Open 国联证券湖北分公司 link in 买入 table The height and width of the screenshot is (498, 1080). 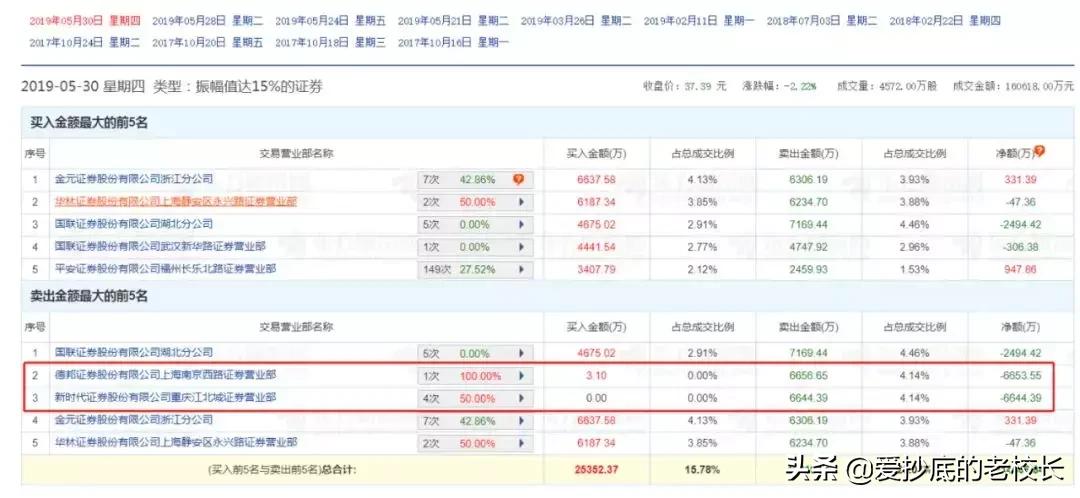[134, 224]
